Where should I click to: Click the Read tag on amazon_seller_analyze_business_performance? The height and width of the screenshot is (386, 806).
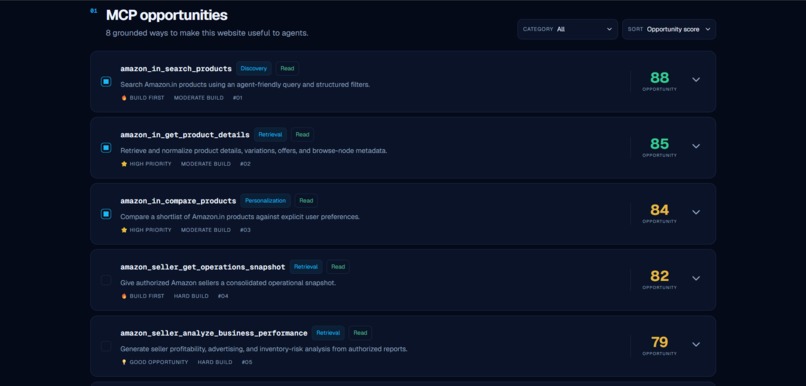coord(360,333)
